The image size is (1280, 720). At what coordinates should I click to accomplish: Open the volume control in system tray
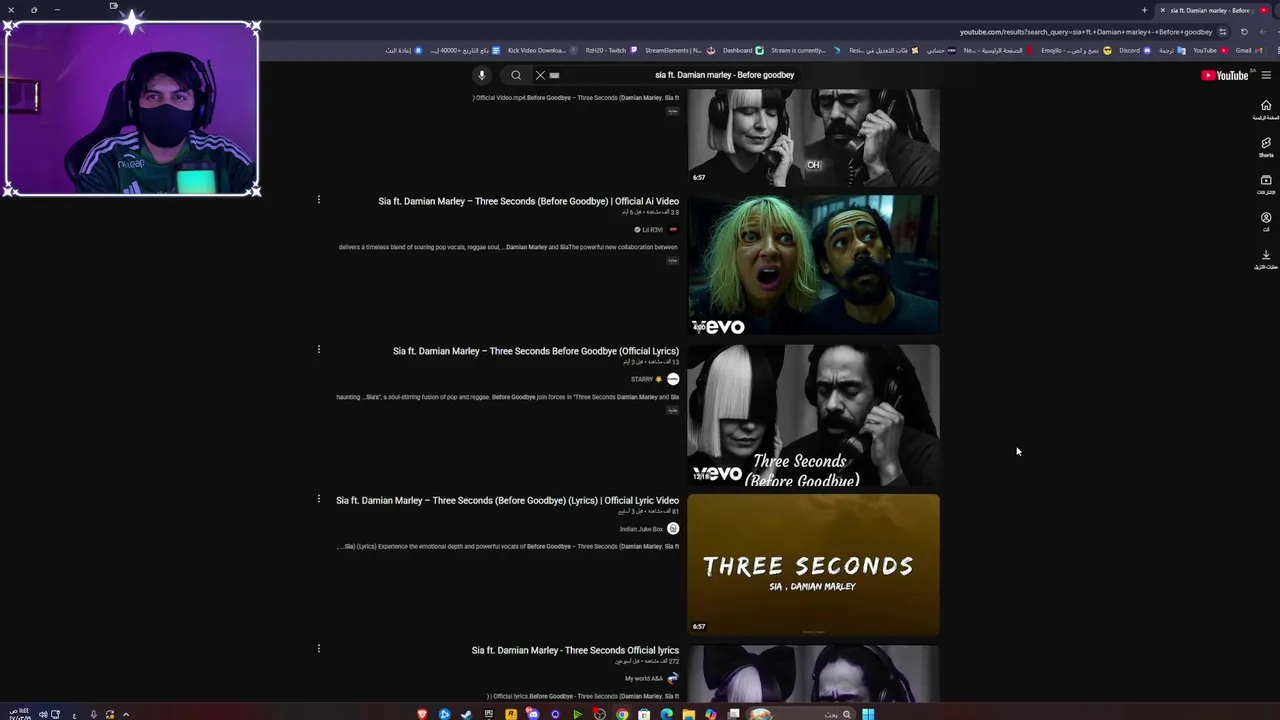(42, 714)
